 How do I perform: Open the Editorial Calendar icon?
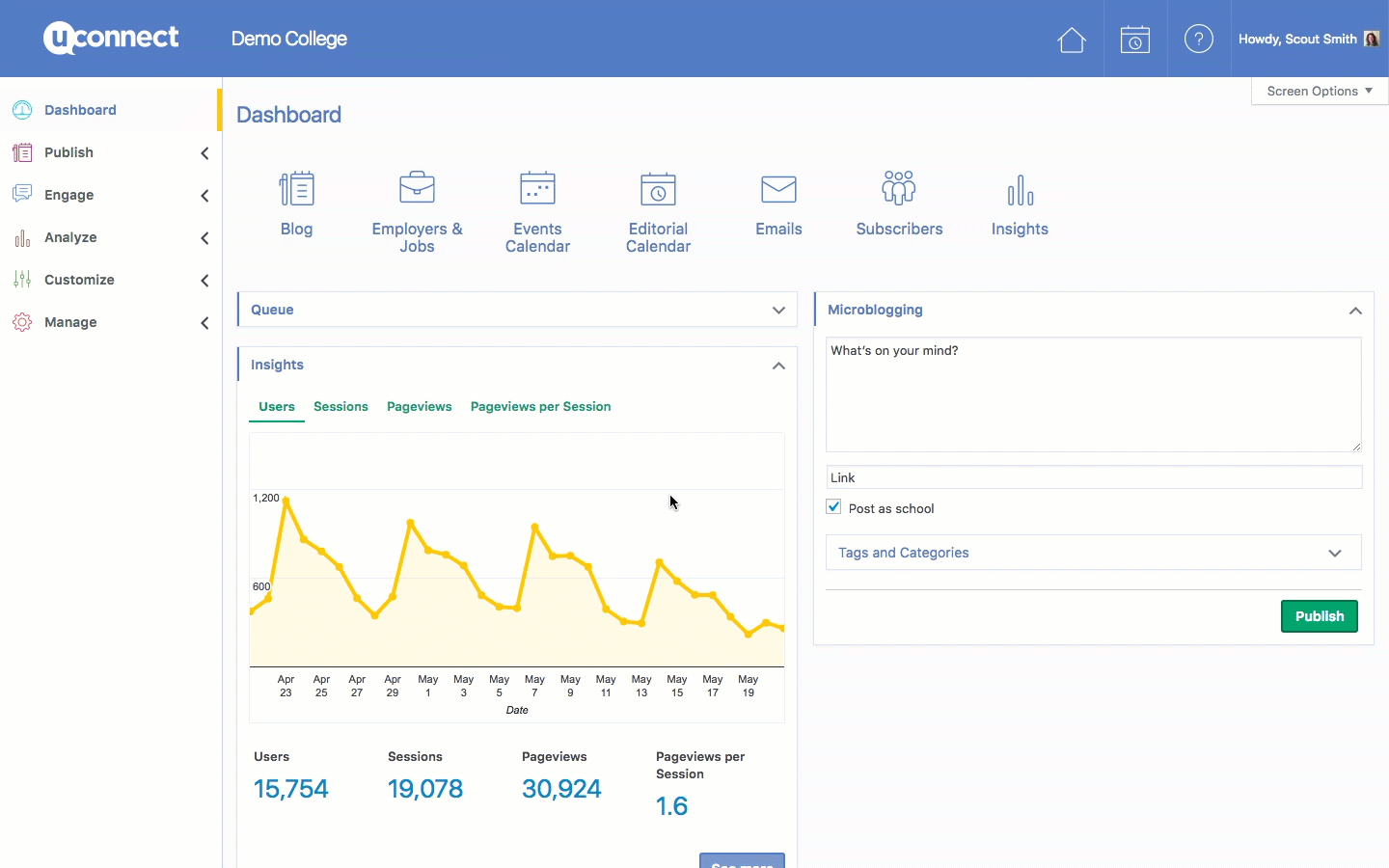pyautogui.click(x=658, y=190)
